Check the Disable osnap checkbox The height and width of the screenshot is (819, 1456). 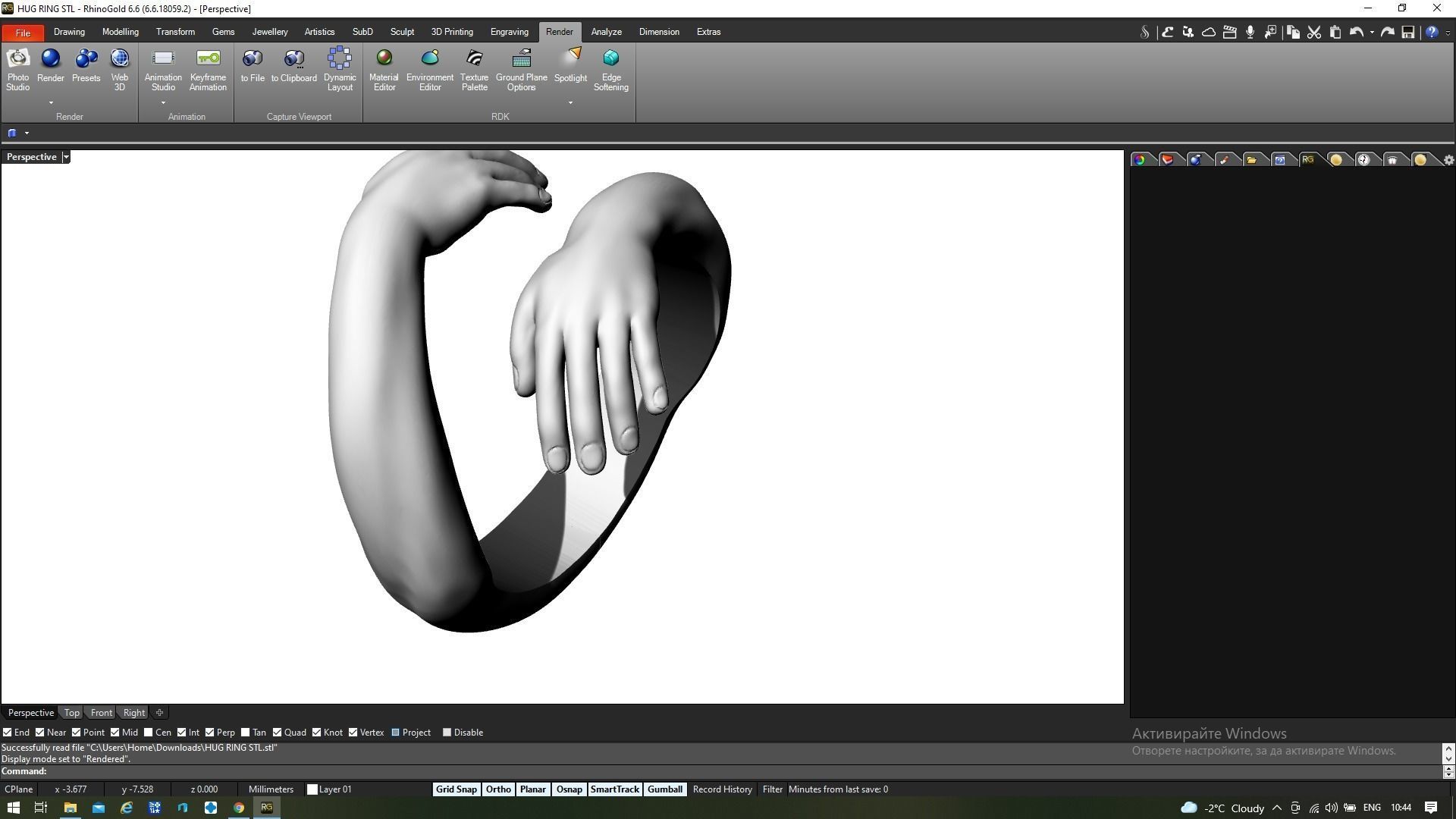[x=447, y=733]
